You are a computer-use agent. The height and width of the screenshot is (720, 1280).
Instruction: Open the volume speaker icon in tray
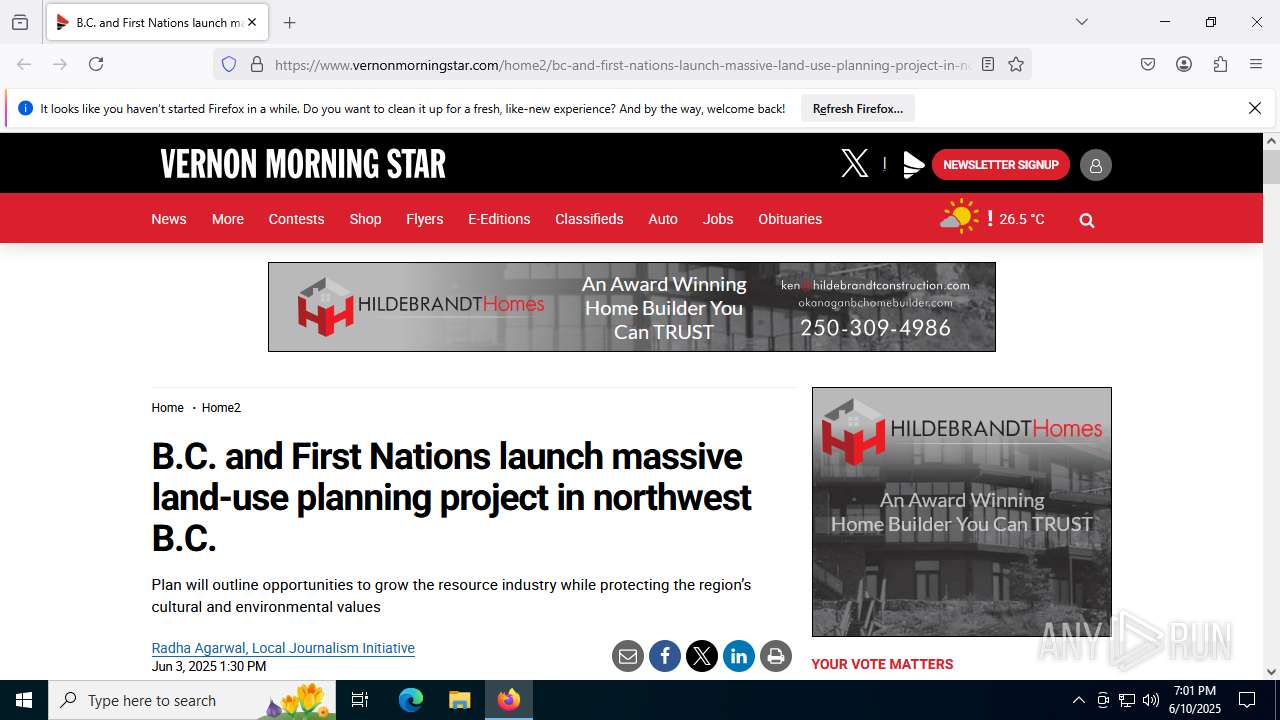pyautogui.click(x=1151, y=700)
